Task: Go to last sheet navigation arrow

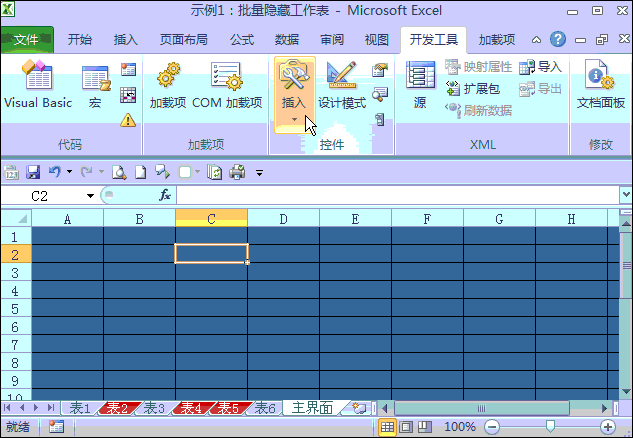Action: (50, 408)
